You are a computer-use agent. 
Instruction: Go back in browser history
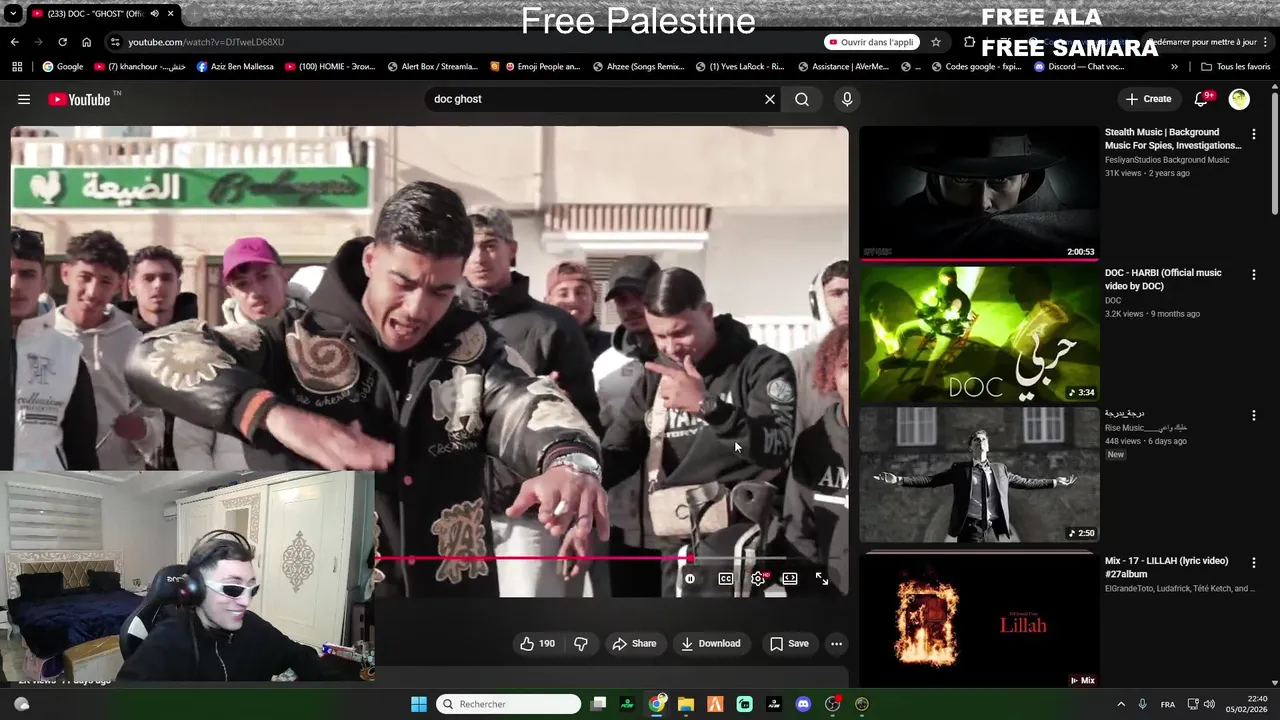coord(14,42)
